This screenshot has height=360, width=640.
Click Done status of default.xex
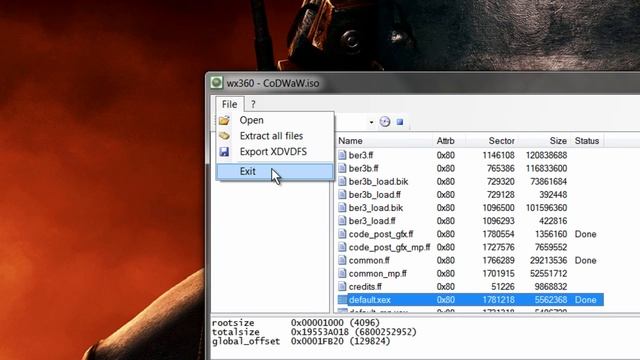click(585, 300)
